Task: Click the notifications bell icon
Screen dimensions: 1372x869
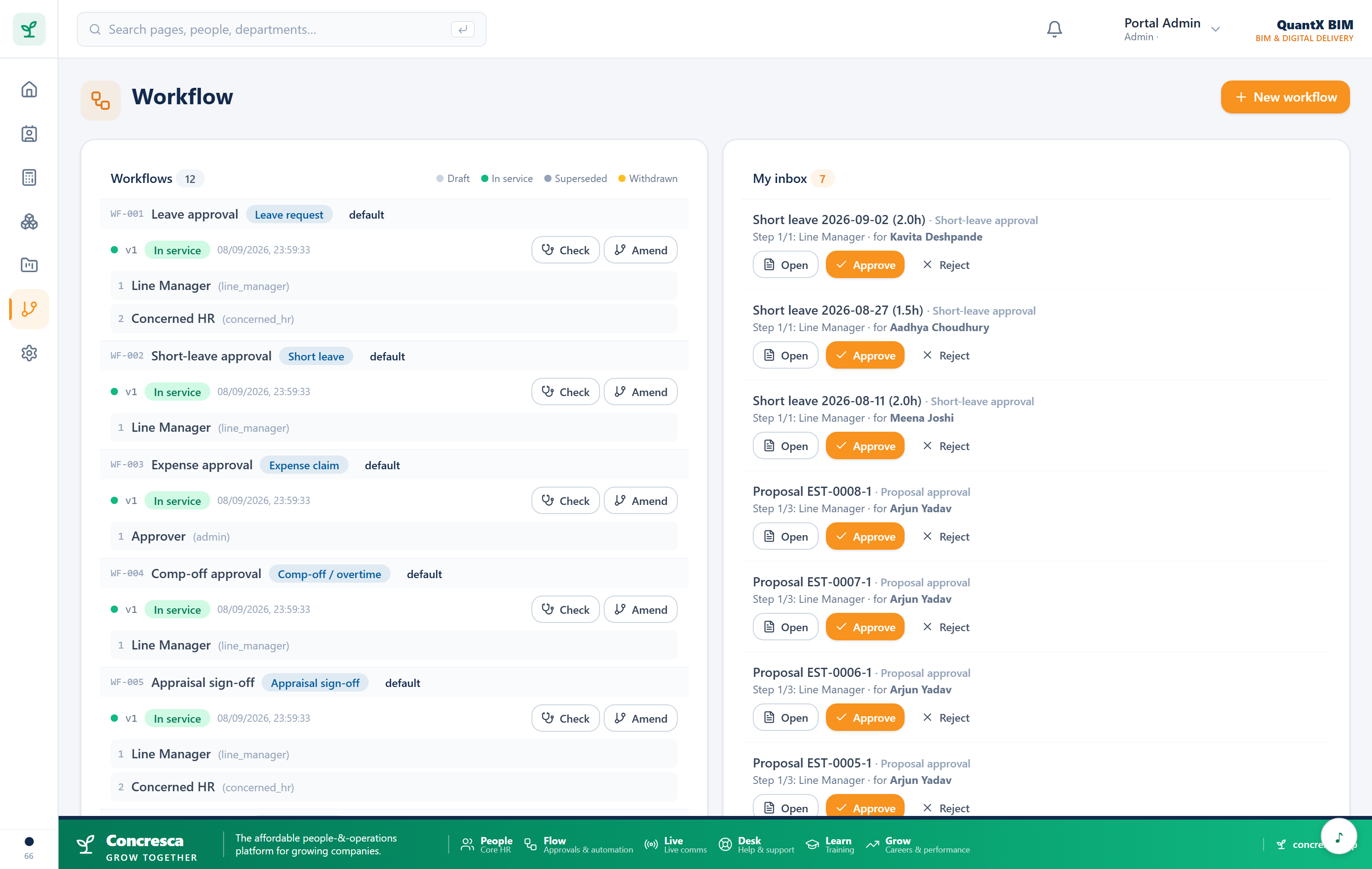Action: click(1054, 29)
